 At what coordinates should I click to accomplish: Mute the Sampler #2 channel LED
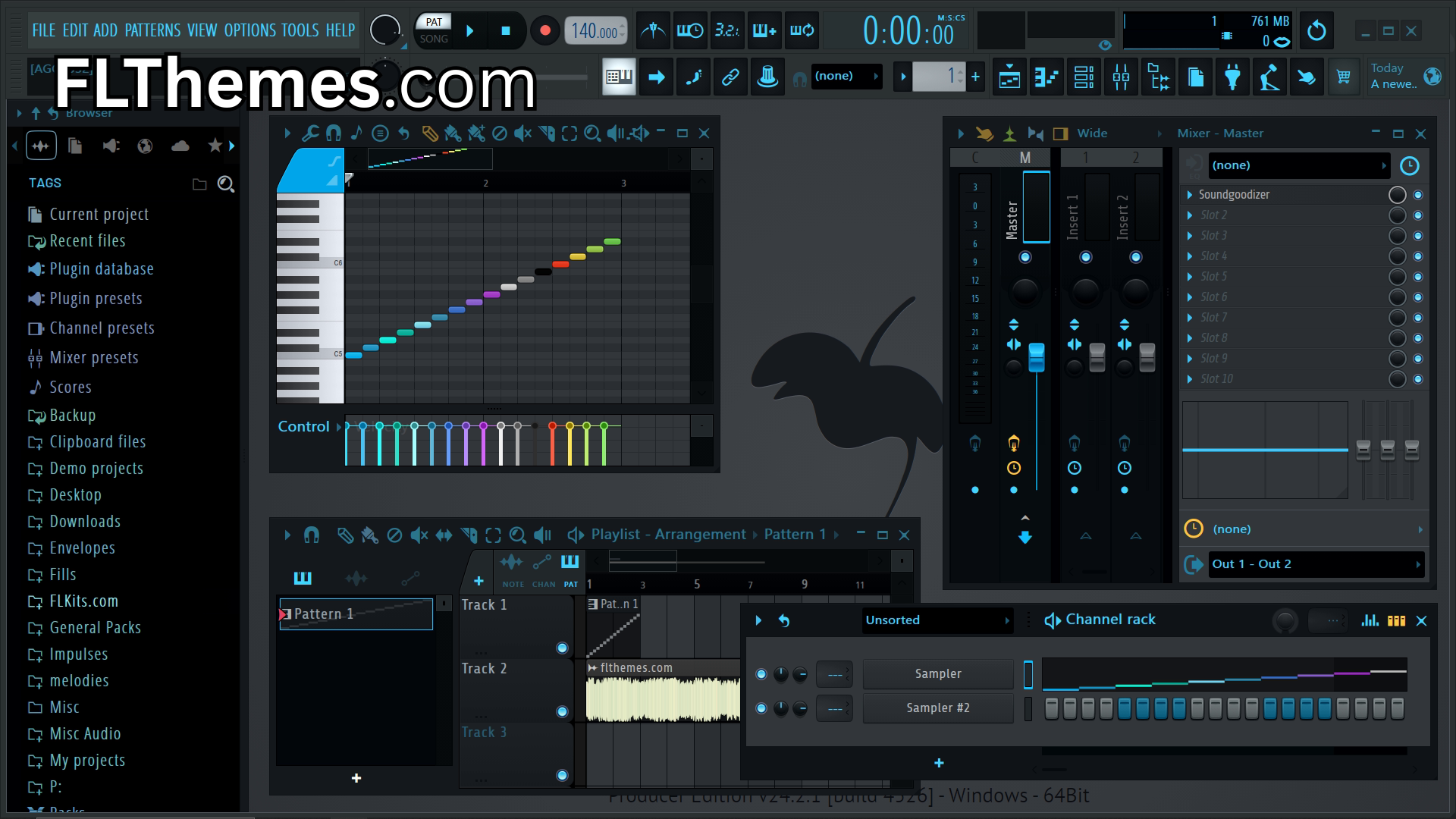(761, 708)
